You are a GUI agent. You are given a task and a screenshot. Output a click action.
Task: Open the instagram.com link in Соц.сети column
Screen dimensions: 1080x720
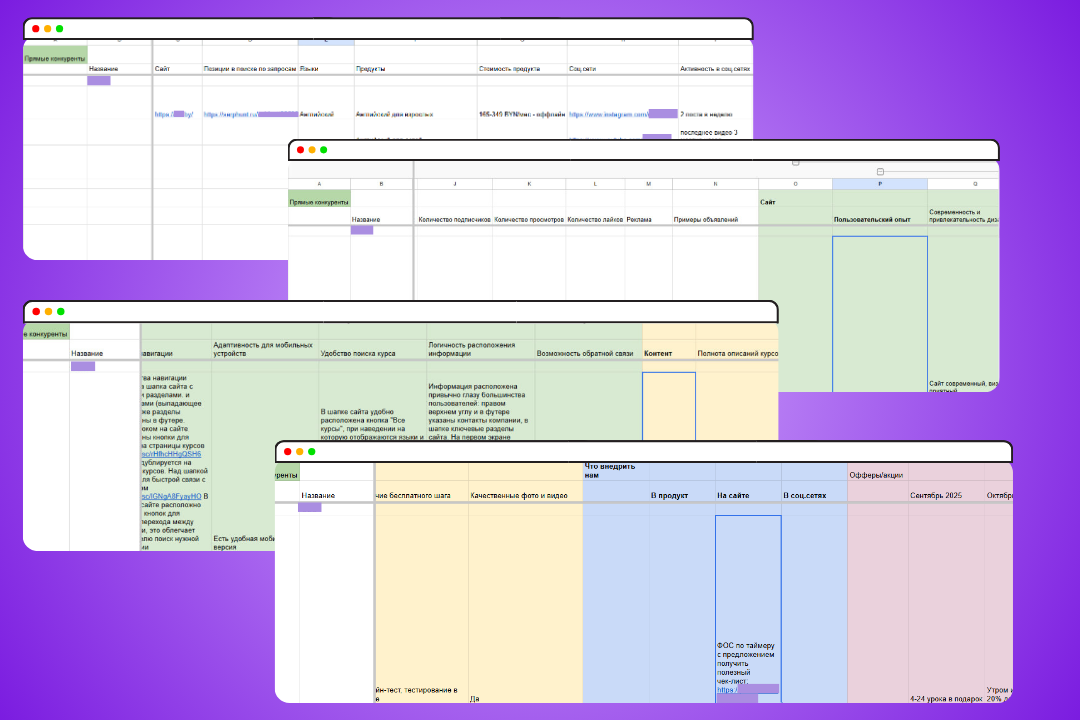[x=623, y=114]
